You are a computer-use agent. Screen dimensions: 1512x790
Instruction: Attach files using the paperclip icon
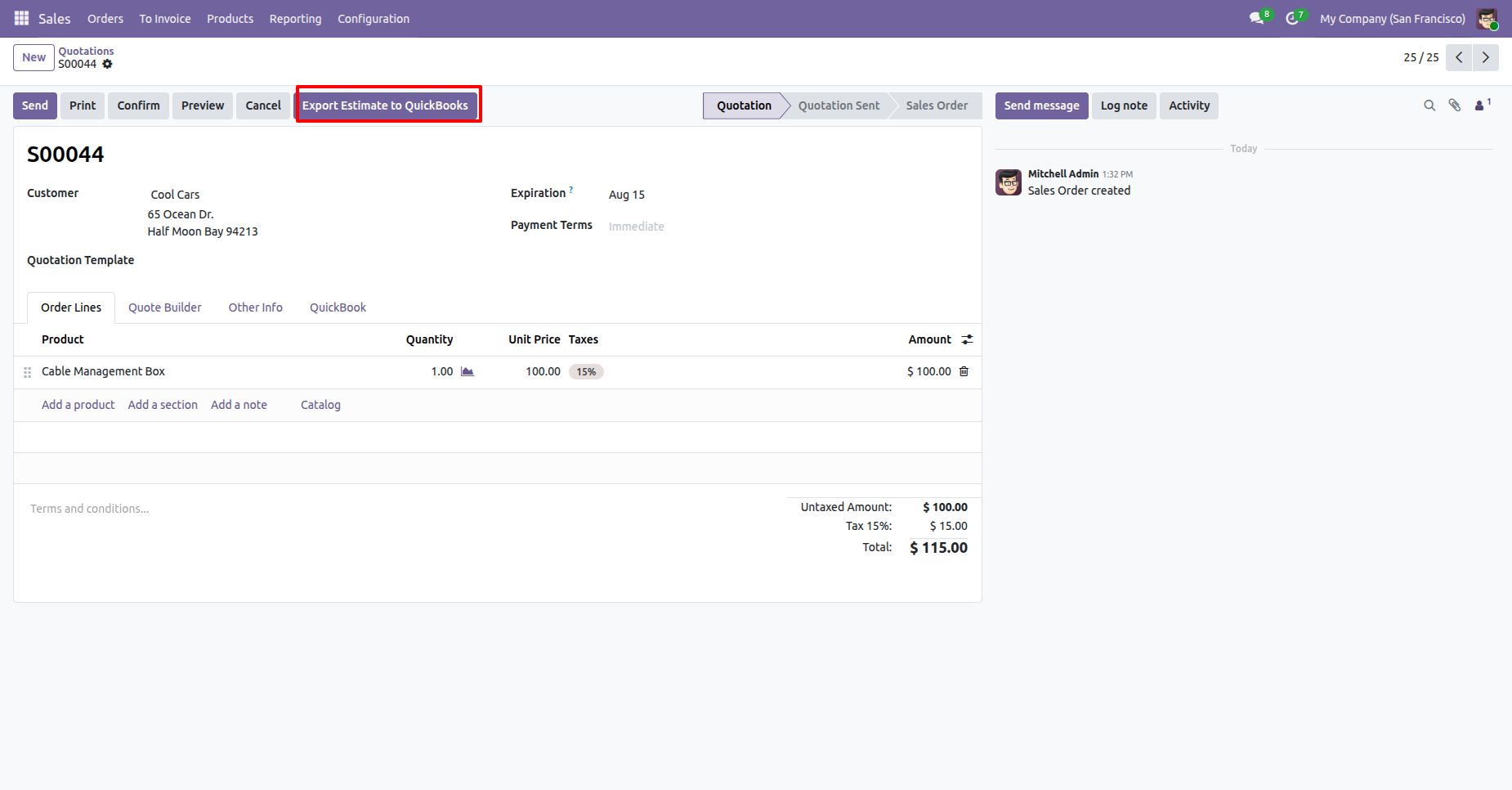tap(1455, 105)
